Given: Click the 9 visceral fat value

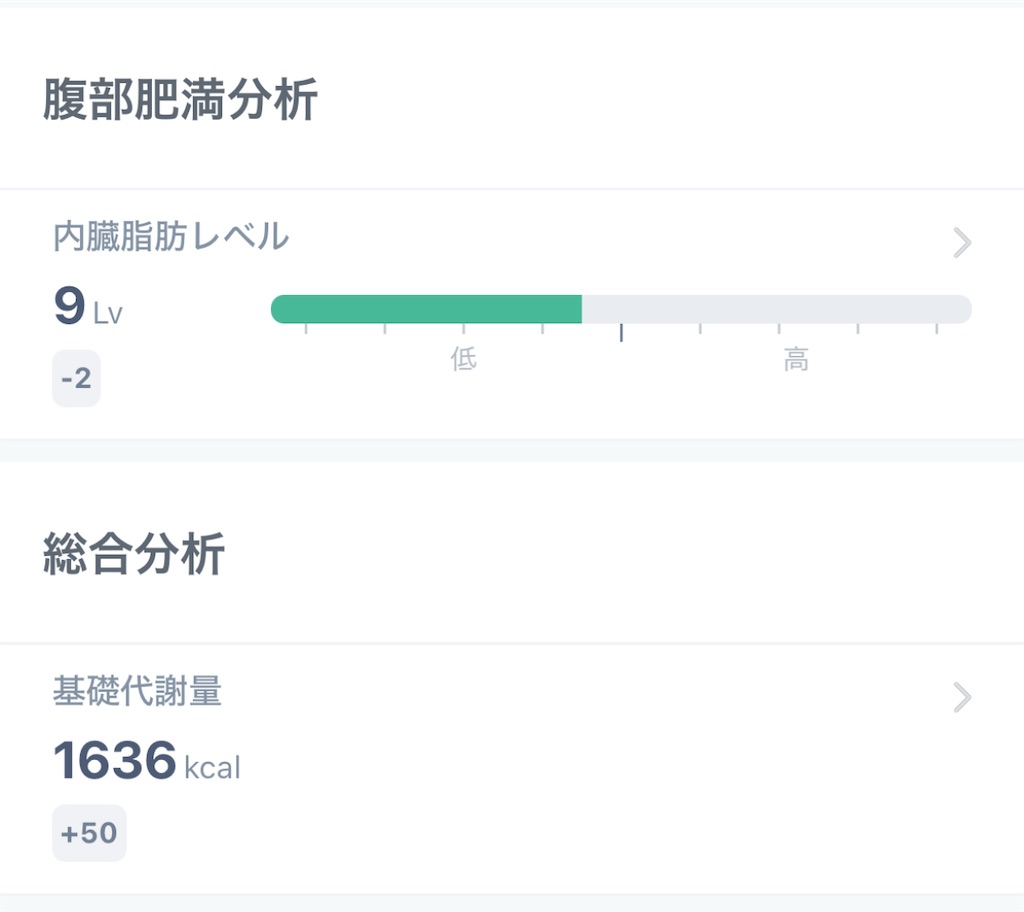Looking at the screenshot, I should [x=69, y=305].
